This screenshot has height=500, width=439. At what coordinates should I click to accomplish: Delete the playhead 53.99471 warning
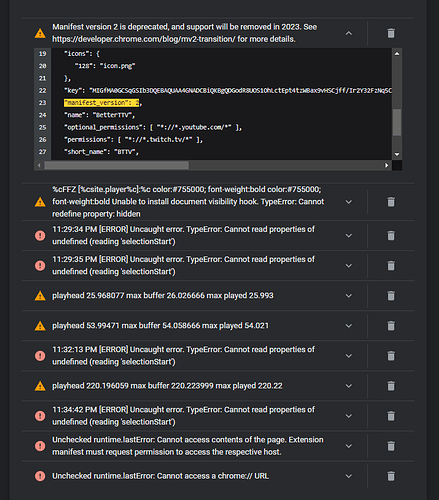pyautogui.click(x=391, y=325)
